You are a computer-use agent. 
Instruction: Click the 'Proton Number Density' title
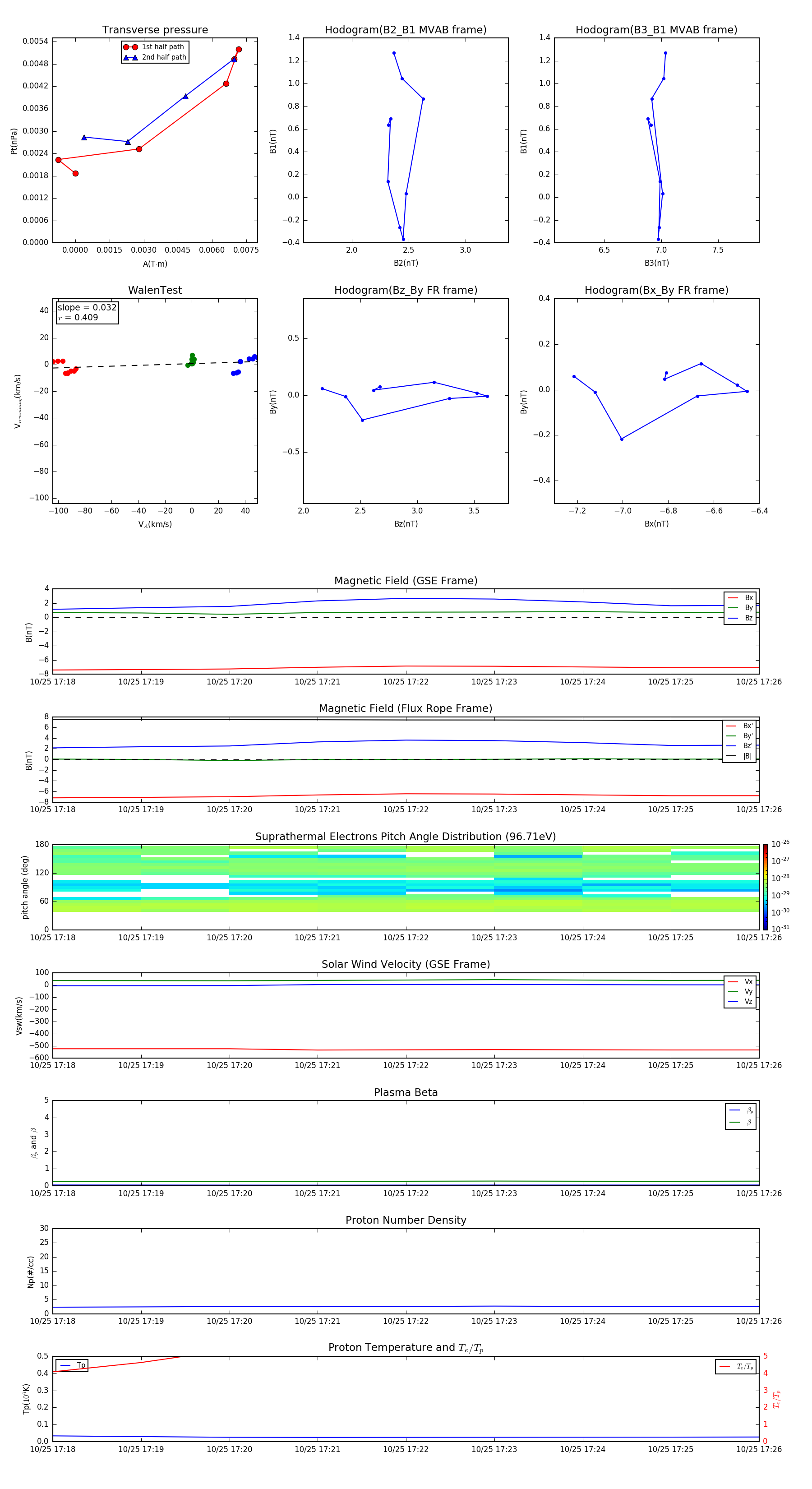406,1220
